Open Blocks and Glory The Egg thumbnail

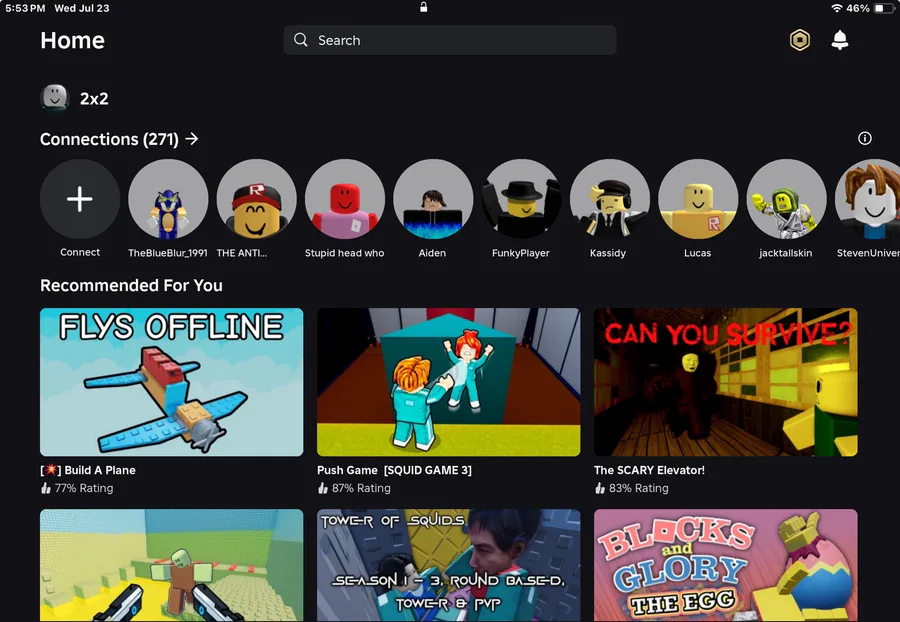[726, 565]
